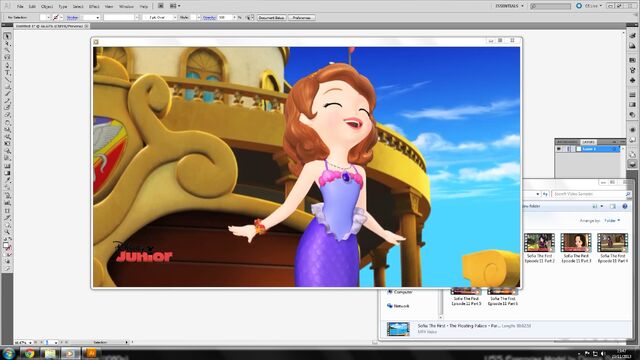This screenshot has height=360, width=640.
Task: Select the Paintbrush tool
Action: [x=7, y=94]
